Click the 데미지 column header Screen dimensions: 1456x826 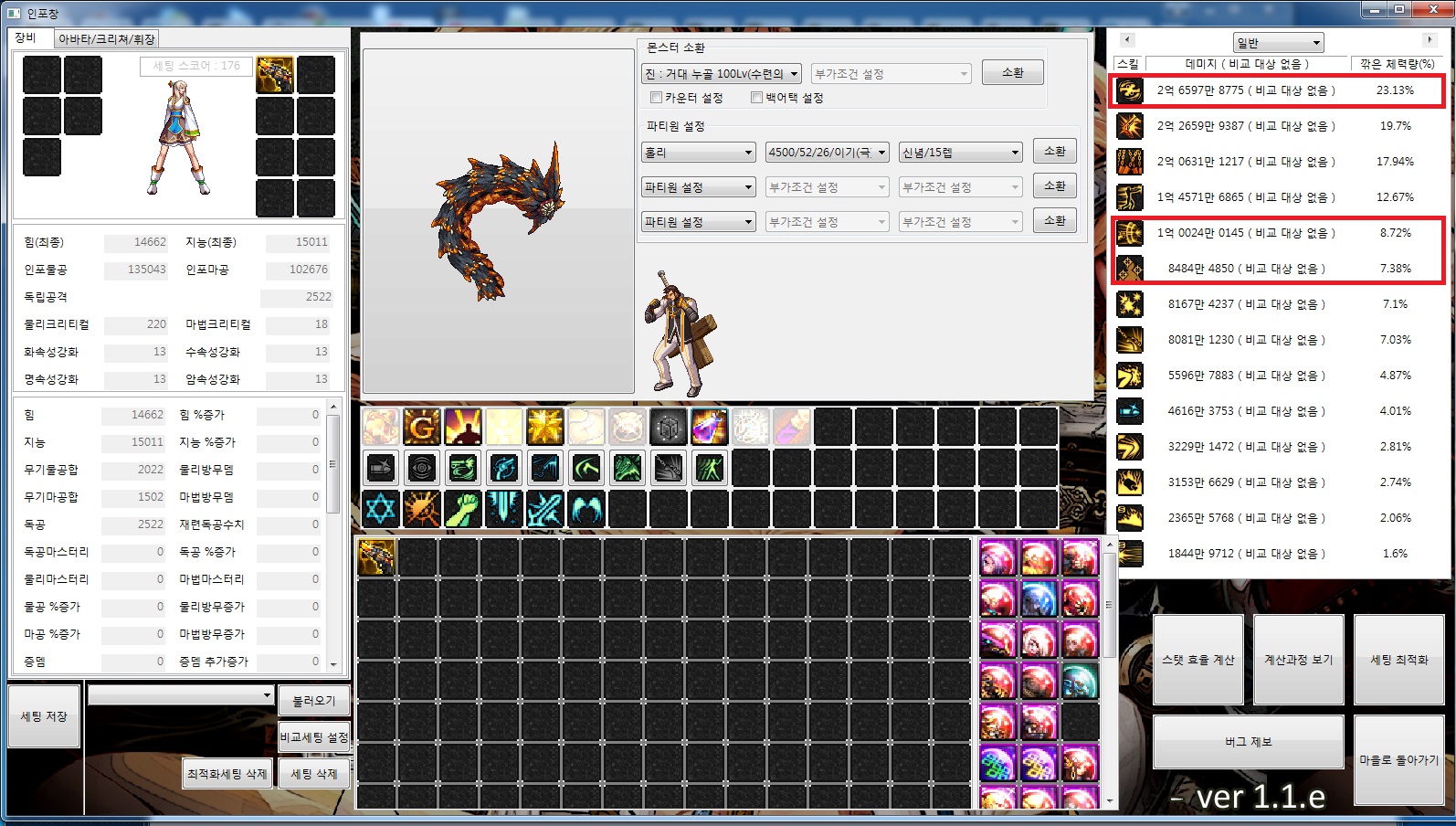1247,64
